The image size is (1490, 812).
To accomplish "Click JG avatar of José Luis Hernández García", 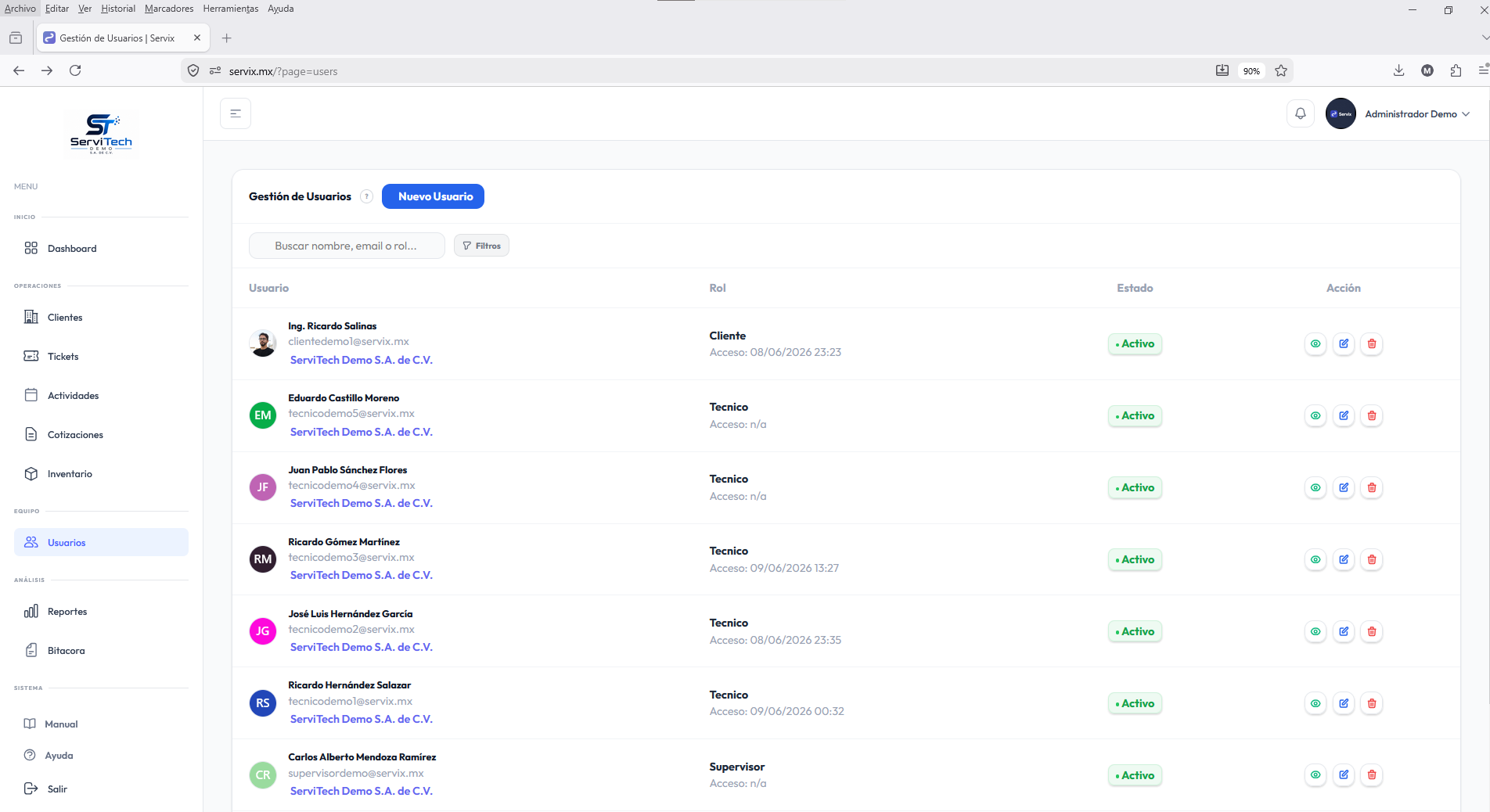I will click(263, 631).
